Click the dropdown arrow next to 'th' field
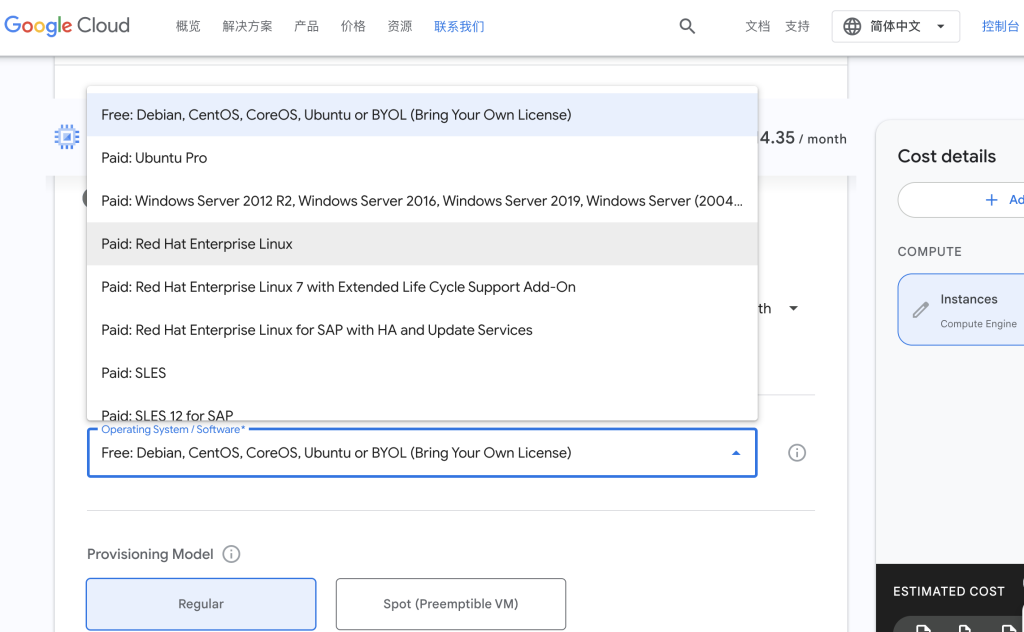The height and width of the screenshot is (632, 1024). [x=793, y=308]
